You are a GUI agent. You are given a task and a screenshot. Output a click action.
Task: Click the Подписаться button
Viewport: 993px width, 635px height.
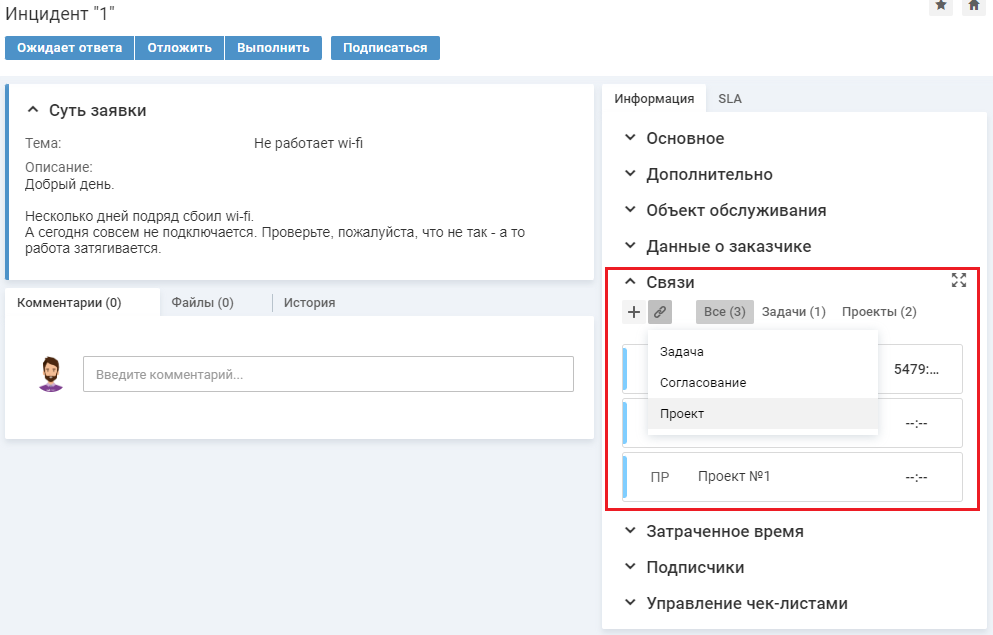click(x=385, y=48)
